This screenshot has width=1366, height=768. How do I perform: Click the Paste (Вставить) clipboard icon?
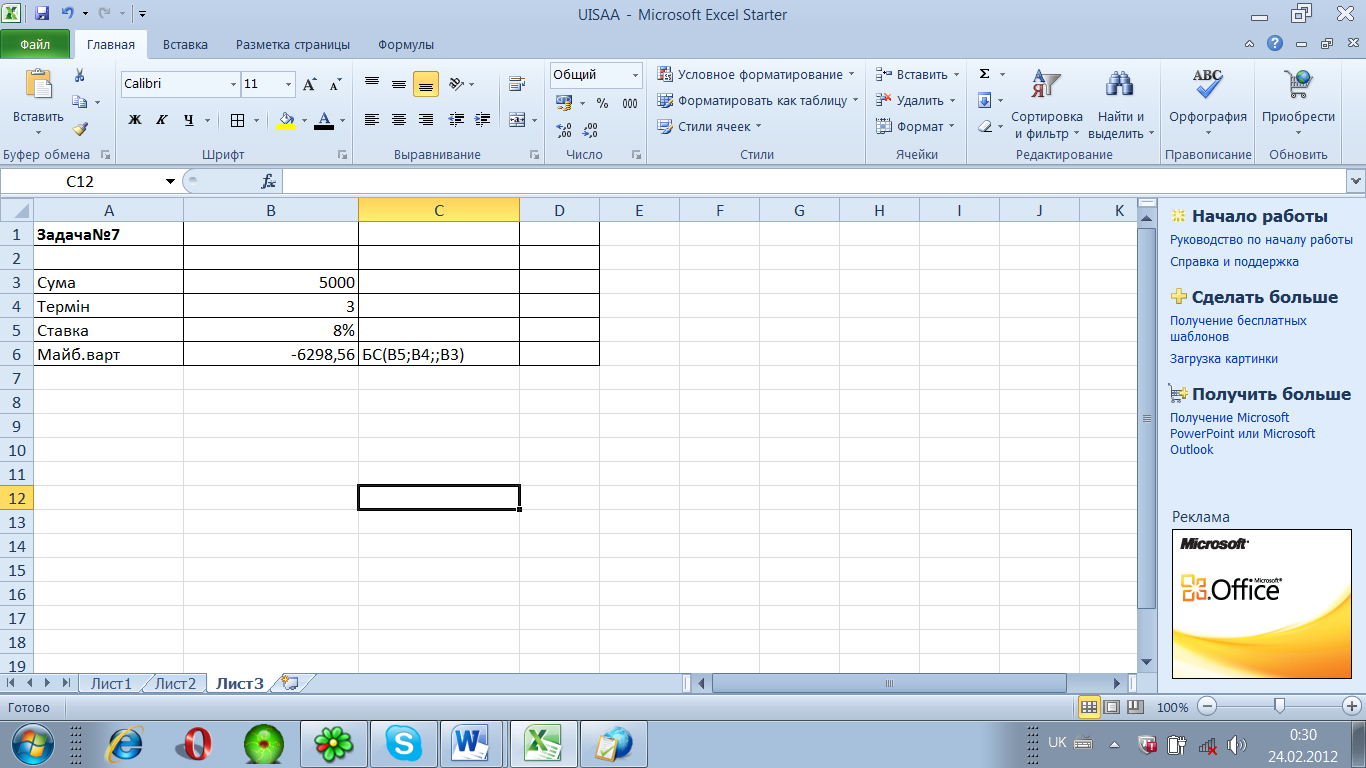(38, 85)
